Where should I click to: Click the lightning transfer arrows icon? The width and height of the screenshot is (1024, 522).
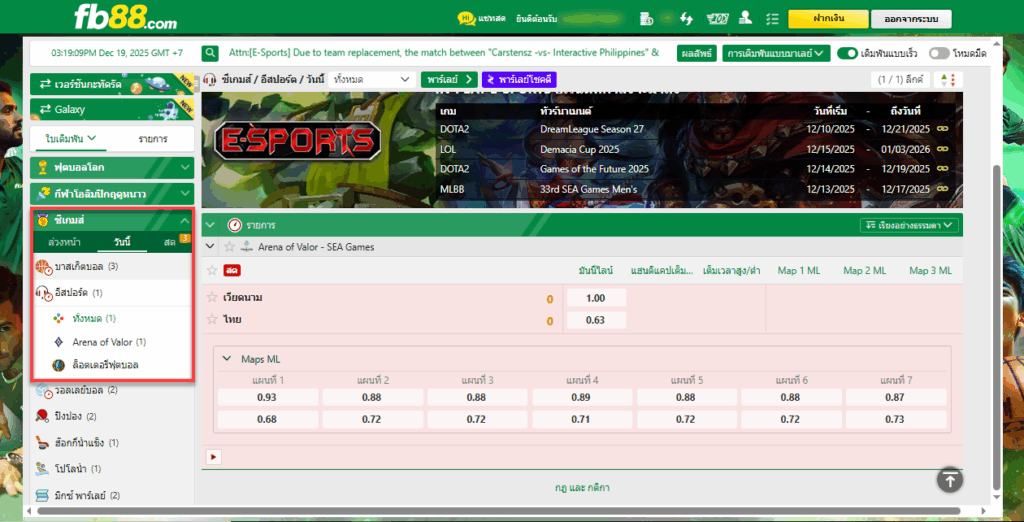(686, 18)
